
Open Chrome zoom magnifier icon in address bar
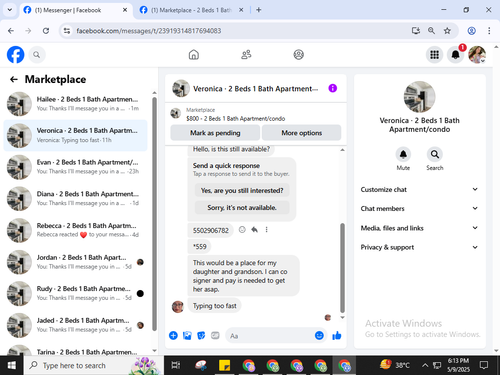tap(431, 31)
